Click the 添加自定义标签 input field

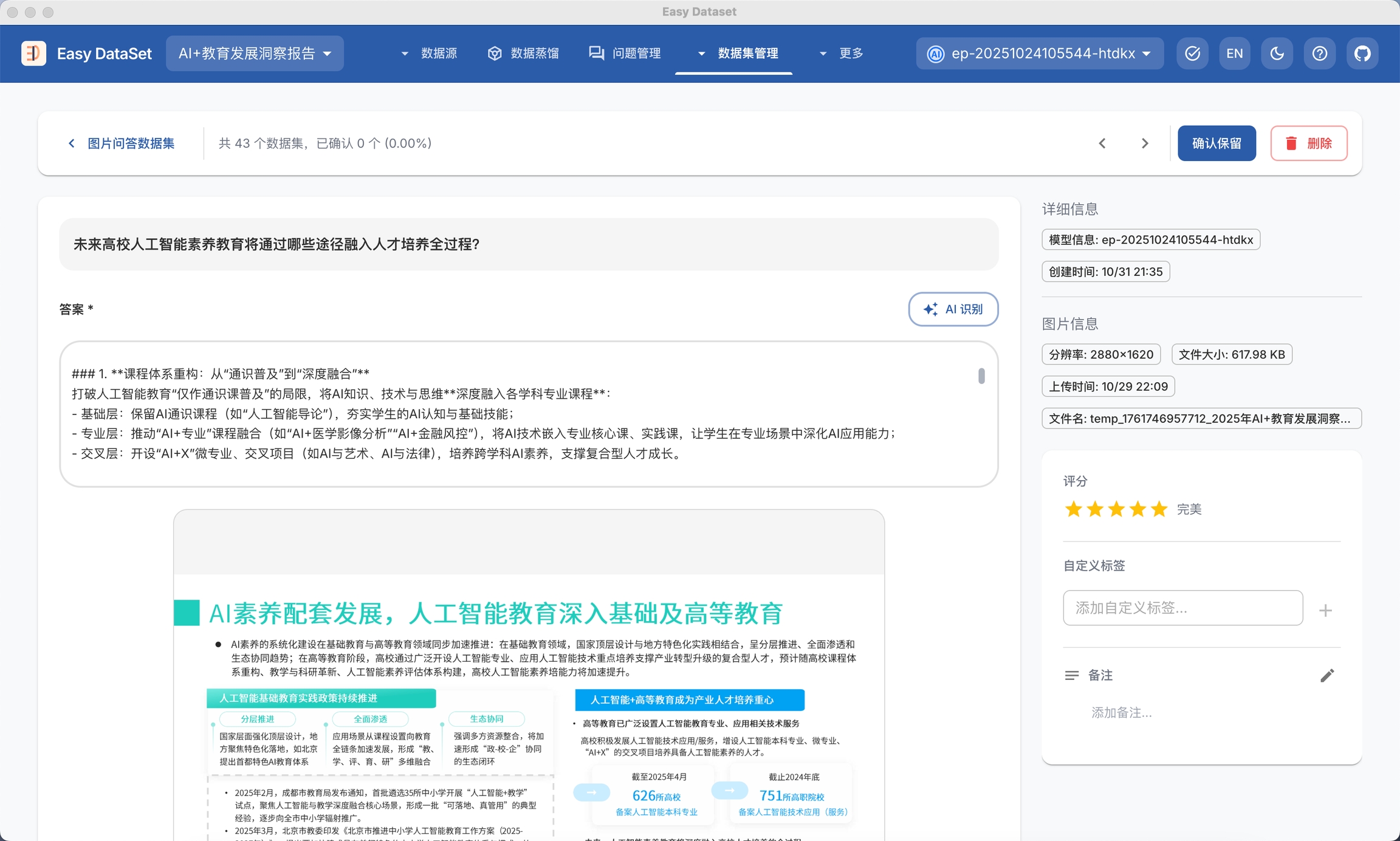tap(1182, 608)
